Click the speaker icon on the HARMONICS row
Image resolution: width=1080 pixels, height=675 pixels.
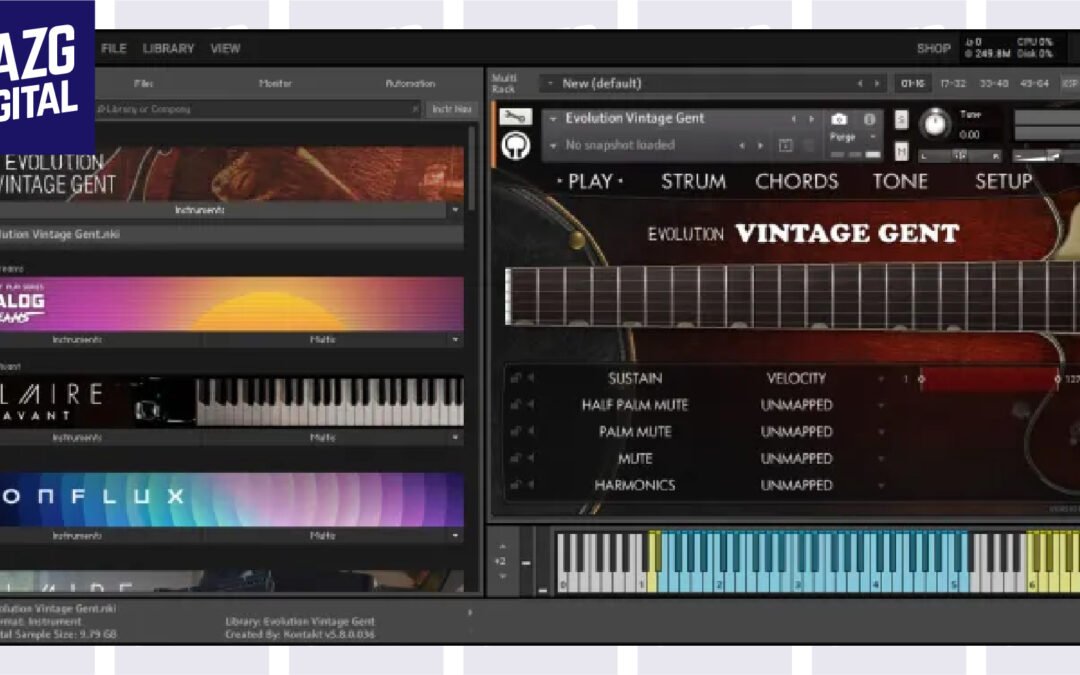click(x=531, y=485)
